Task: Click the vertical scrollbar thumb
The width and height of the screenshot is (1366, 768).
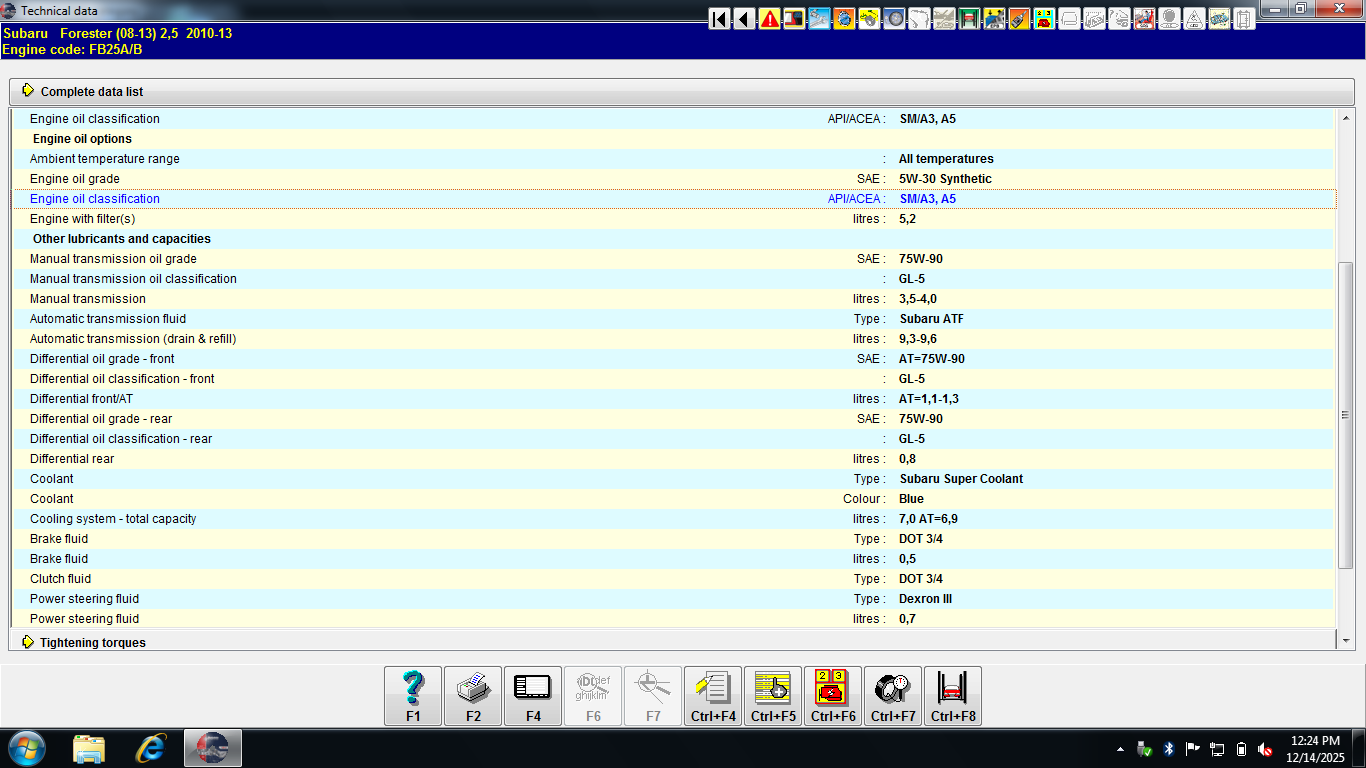Action: (x=1345, y=415)
